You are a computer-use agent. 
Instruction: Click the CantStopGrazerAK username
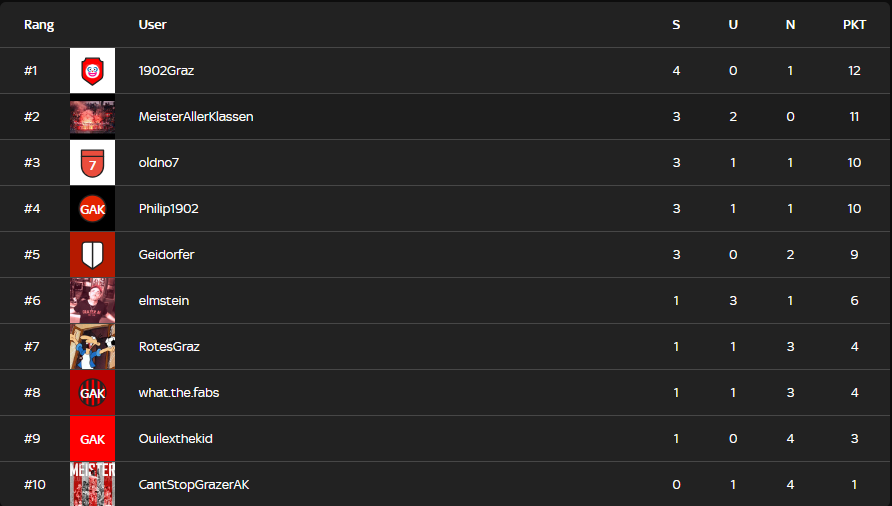tap(194, 485)
